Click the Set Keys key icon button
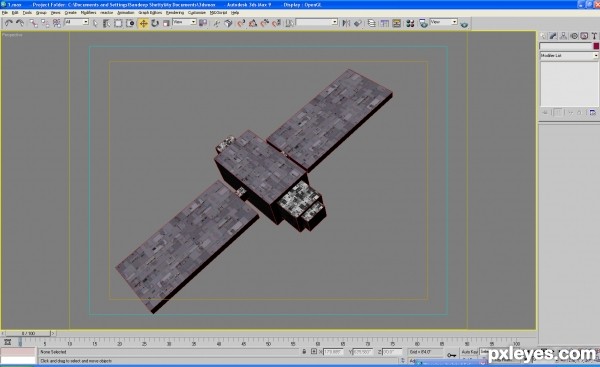600x367 pixels. tap(452, 355)
